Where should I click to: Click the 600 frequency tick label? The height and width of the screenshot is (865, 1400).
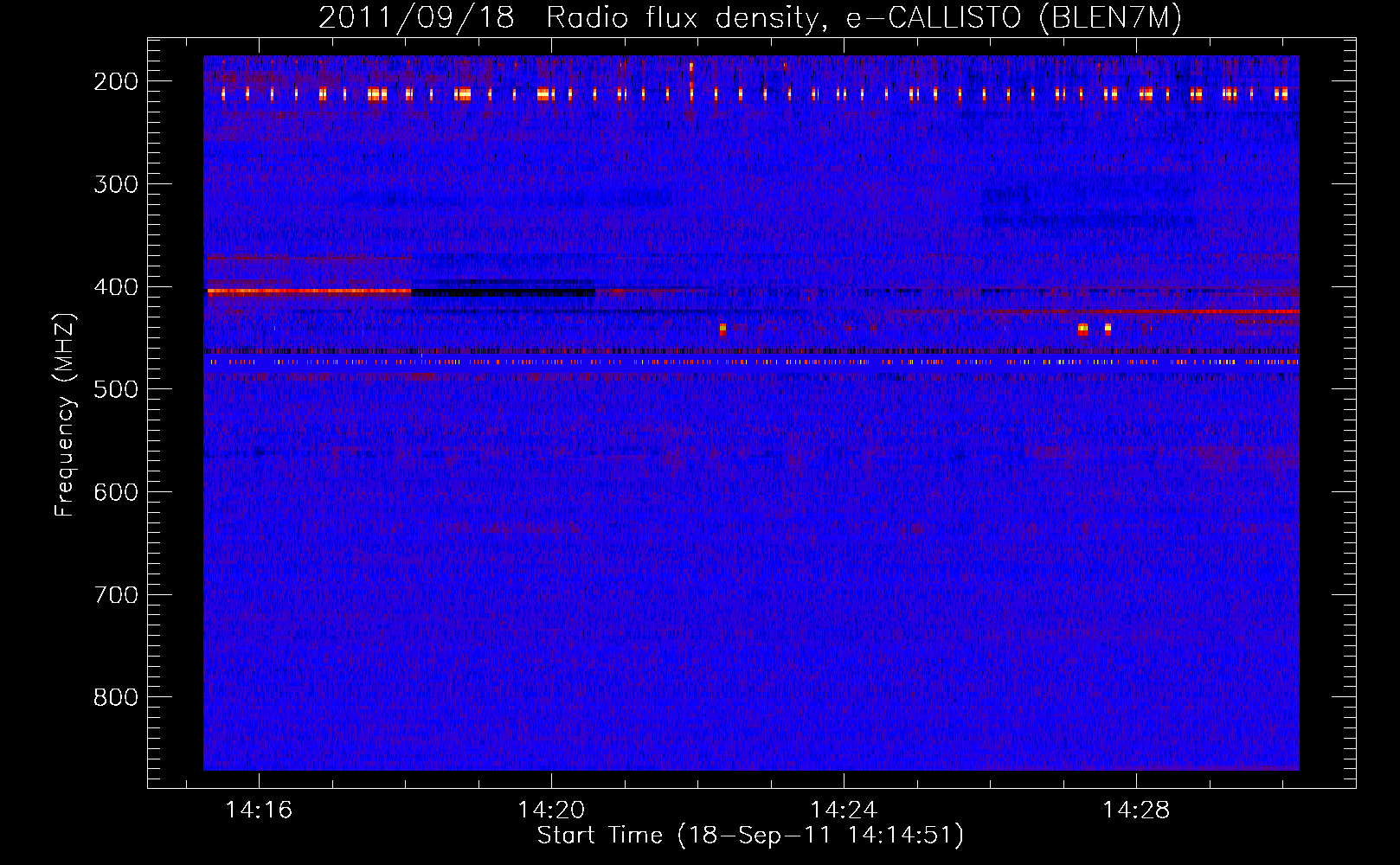click(116, 492)
